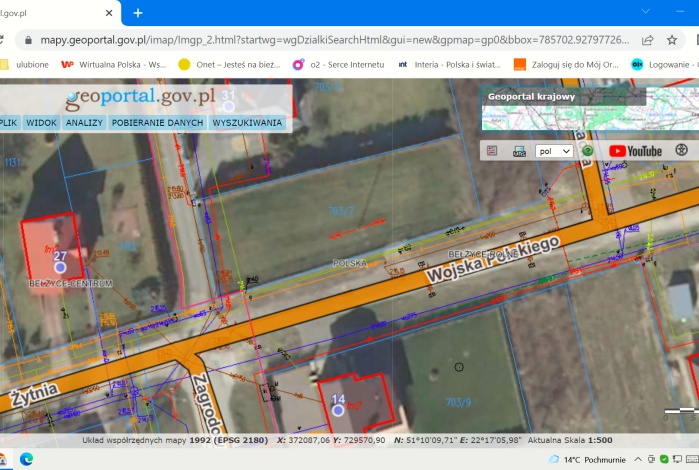Click the 1992 (EPSG 2180) coordinate system text
This screenshot has width=699, height=470.
[229, 440]
